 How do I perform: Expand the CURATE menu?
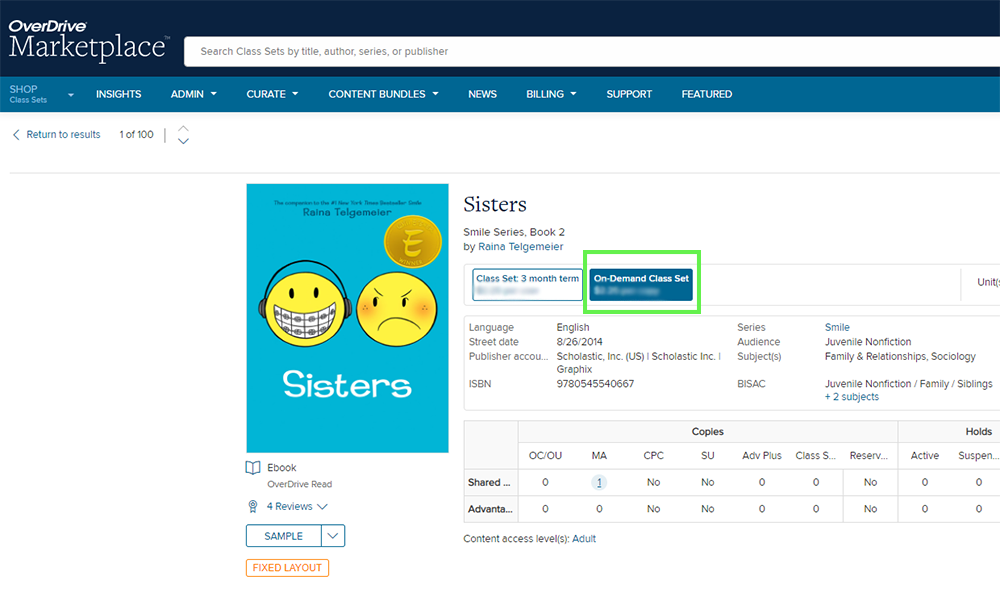(272, 94)
